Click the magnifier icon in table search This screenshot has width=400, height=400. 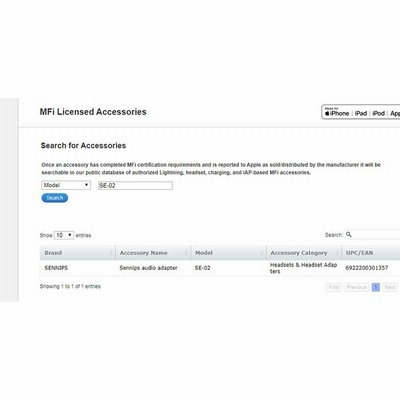pos(349,234)
